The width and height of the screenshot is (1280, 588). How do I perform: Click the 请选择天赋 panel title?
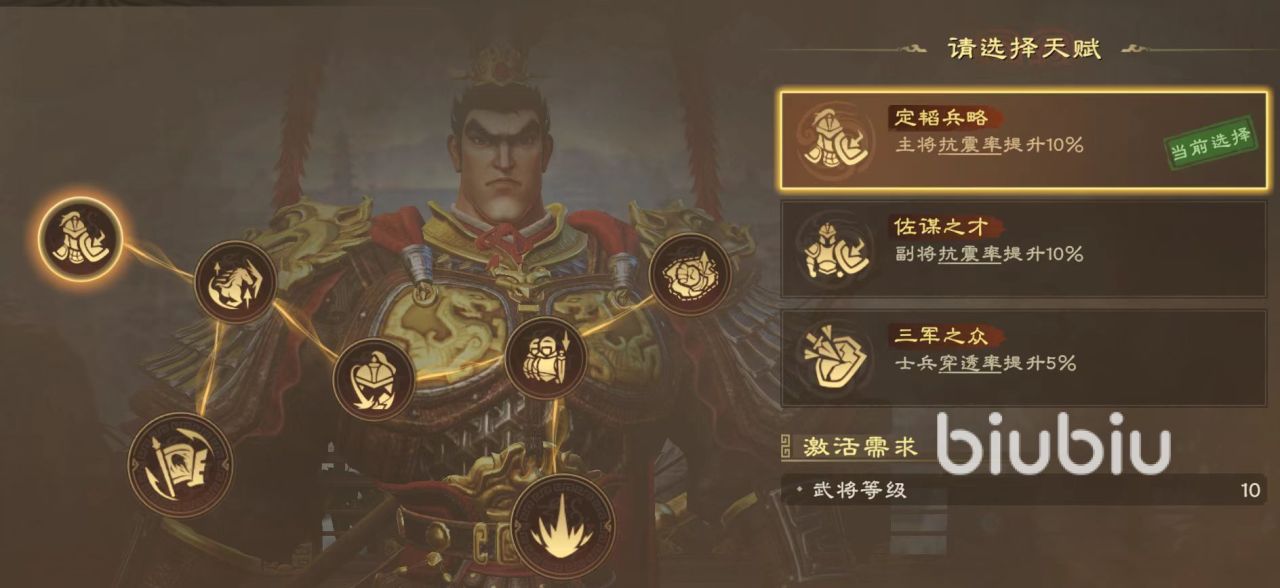pos(1024,49)
